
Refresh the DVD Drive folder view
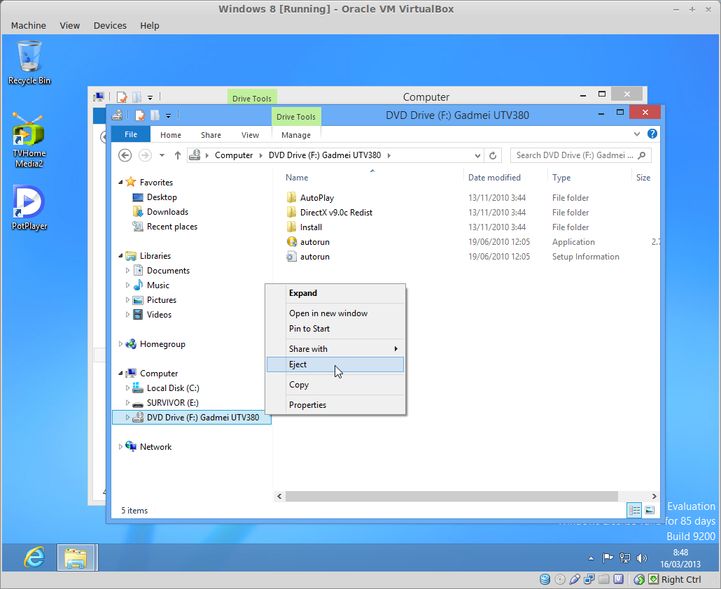(493, 155)
